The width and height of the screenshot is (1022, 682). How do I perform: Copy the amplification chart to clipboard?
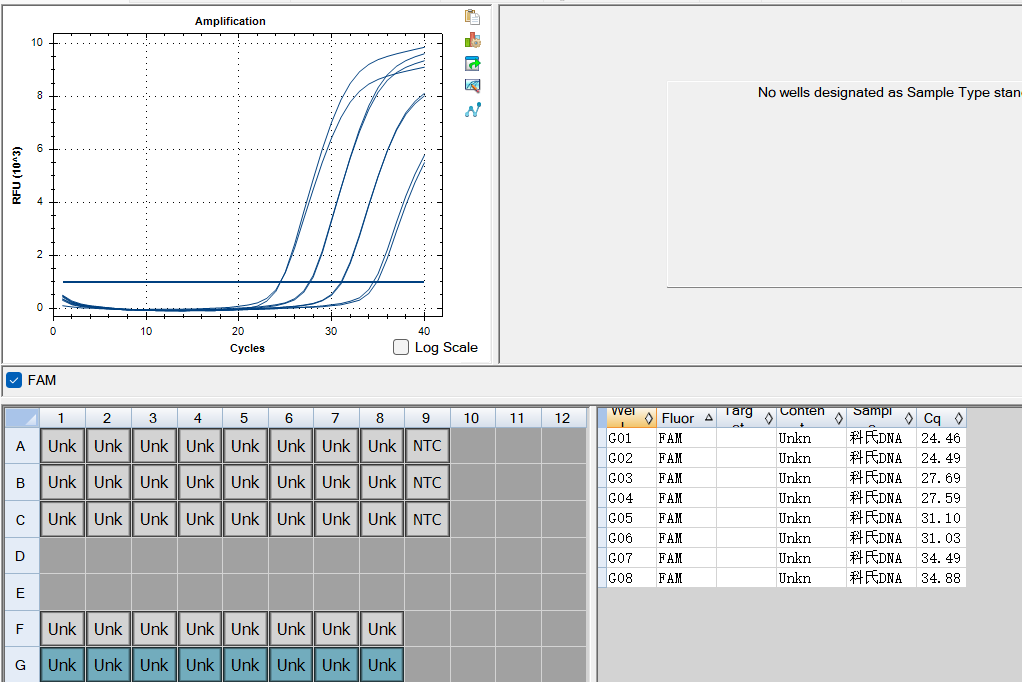tap(473, 17)
